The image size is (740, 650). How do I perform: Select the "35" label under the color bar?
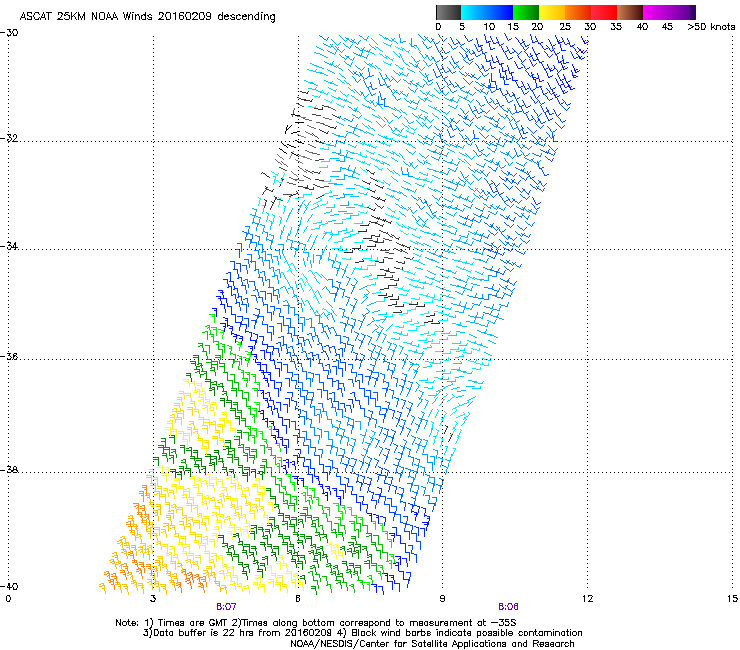[x=616, y=27]
